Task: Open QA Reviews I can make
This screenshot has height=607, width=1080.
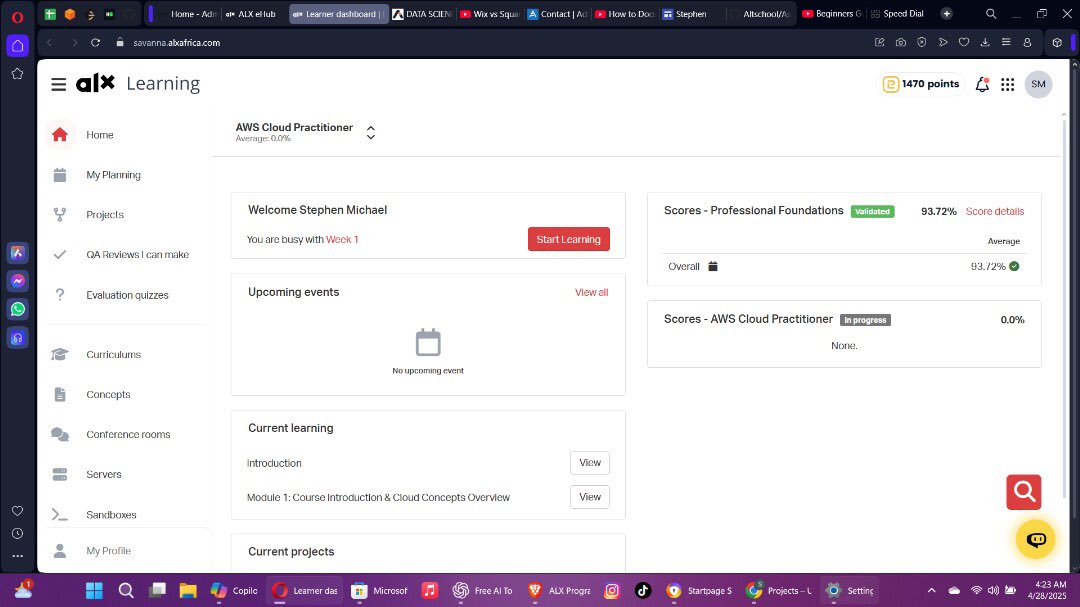Action: (137, 255)
